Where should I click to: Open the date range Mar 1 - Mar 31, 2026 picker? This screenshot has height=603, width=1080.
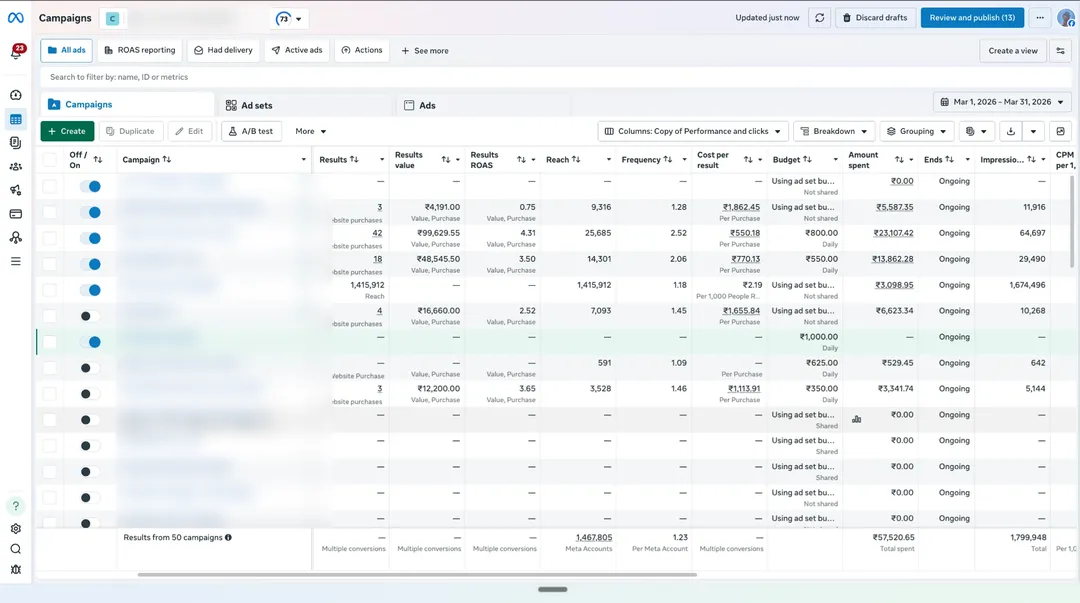pos(1002,102)
